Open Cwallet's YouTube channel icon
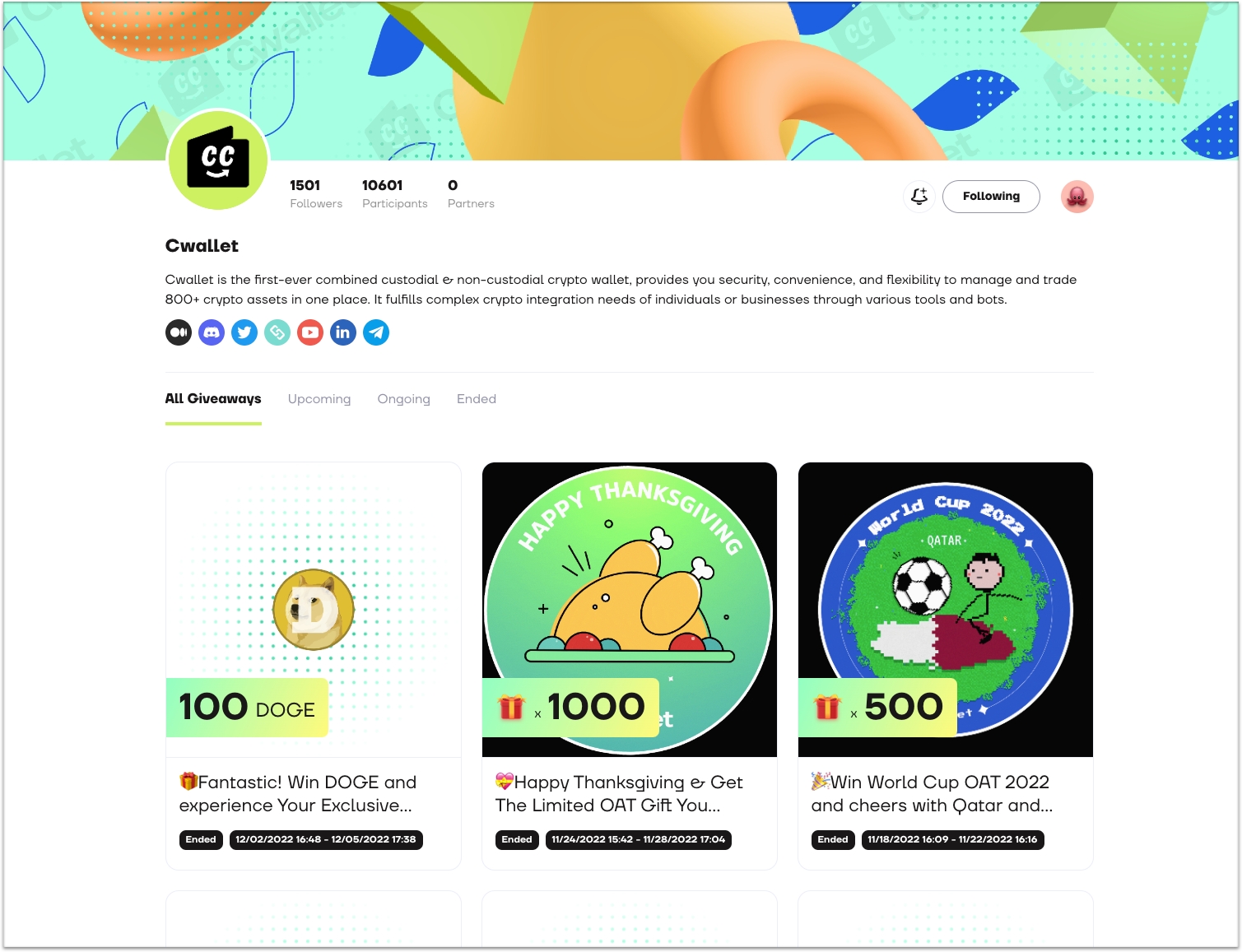 (x=310, y=332)
